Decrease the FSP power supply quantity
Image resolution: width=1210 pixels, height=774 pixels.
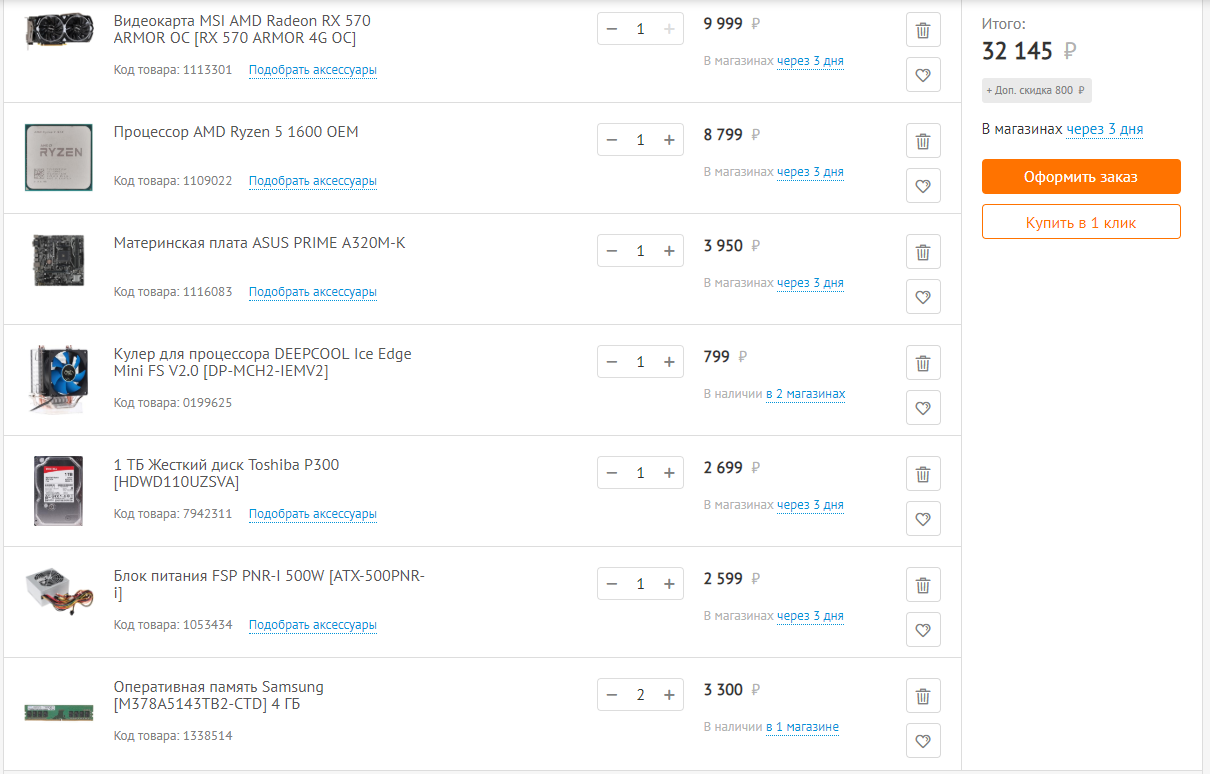tap(612, 584)
